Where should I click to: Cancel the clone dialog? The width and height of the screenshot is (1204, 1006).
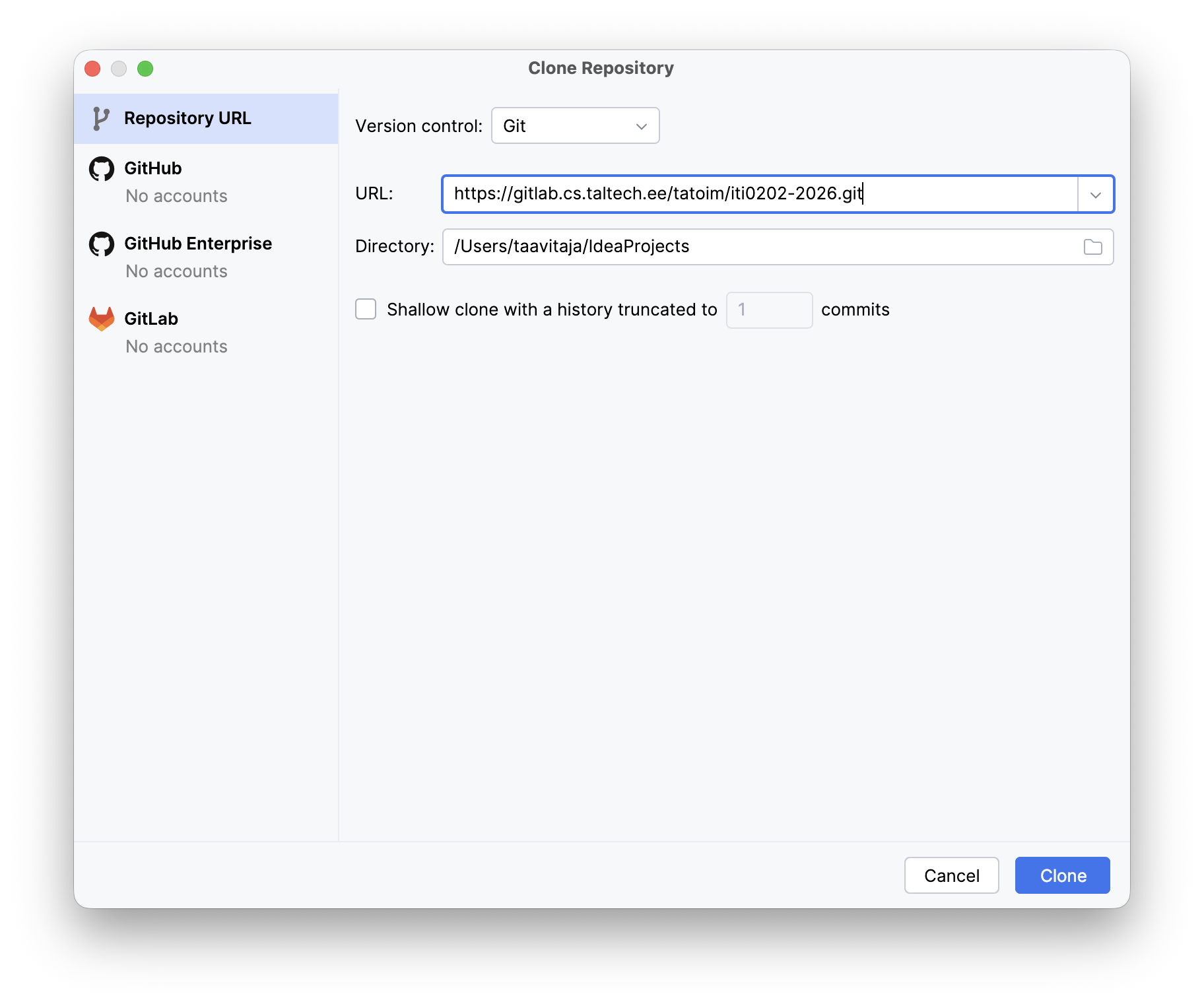coord(951,875)
